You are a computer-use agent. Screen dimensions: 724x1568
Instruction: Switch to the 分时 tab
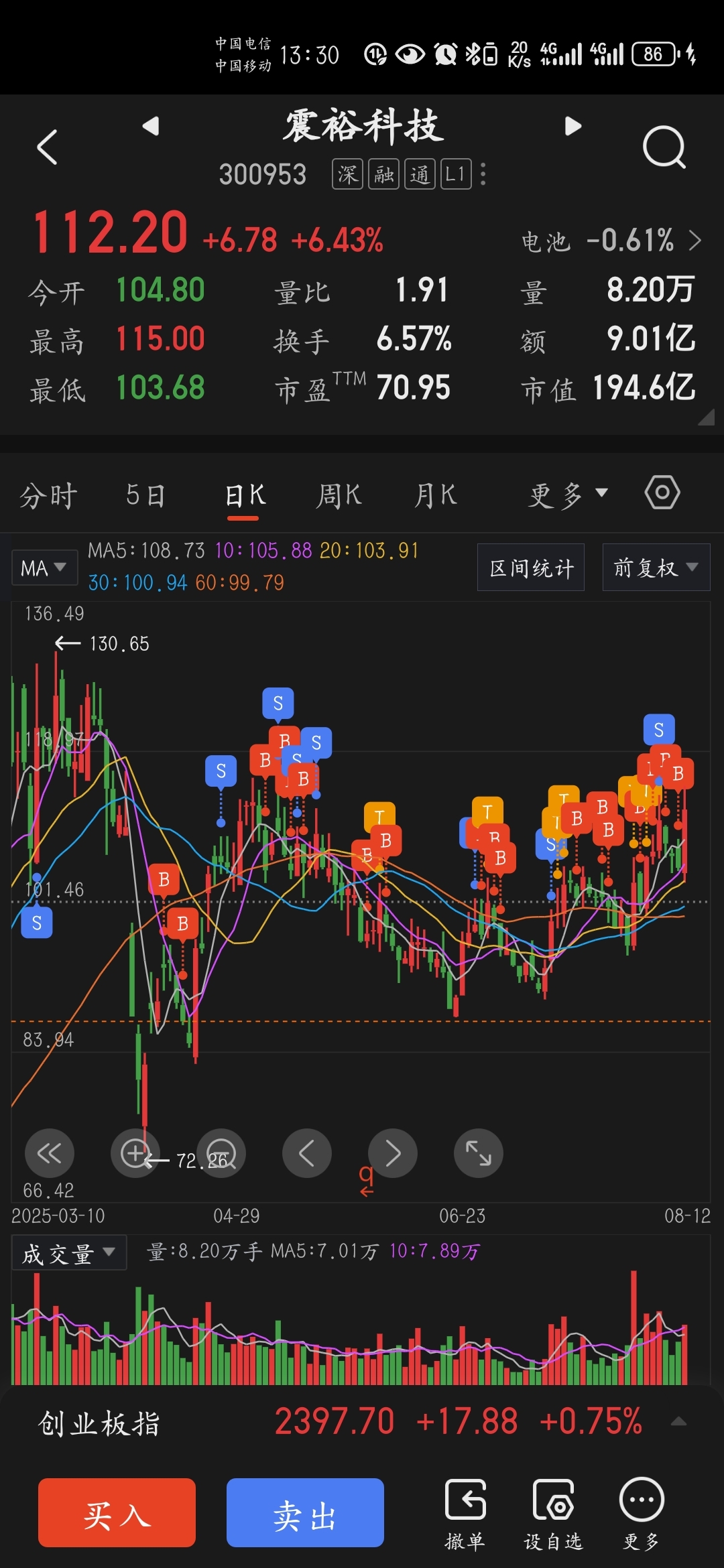(x=48, y=496)
